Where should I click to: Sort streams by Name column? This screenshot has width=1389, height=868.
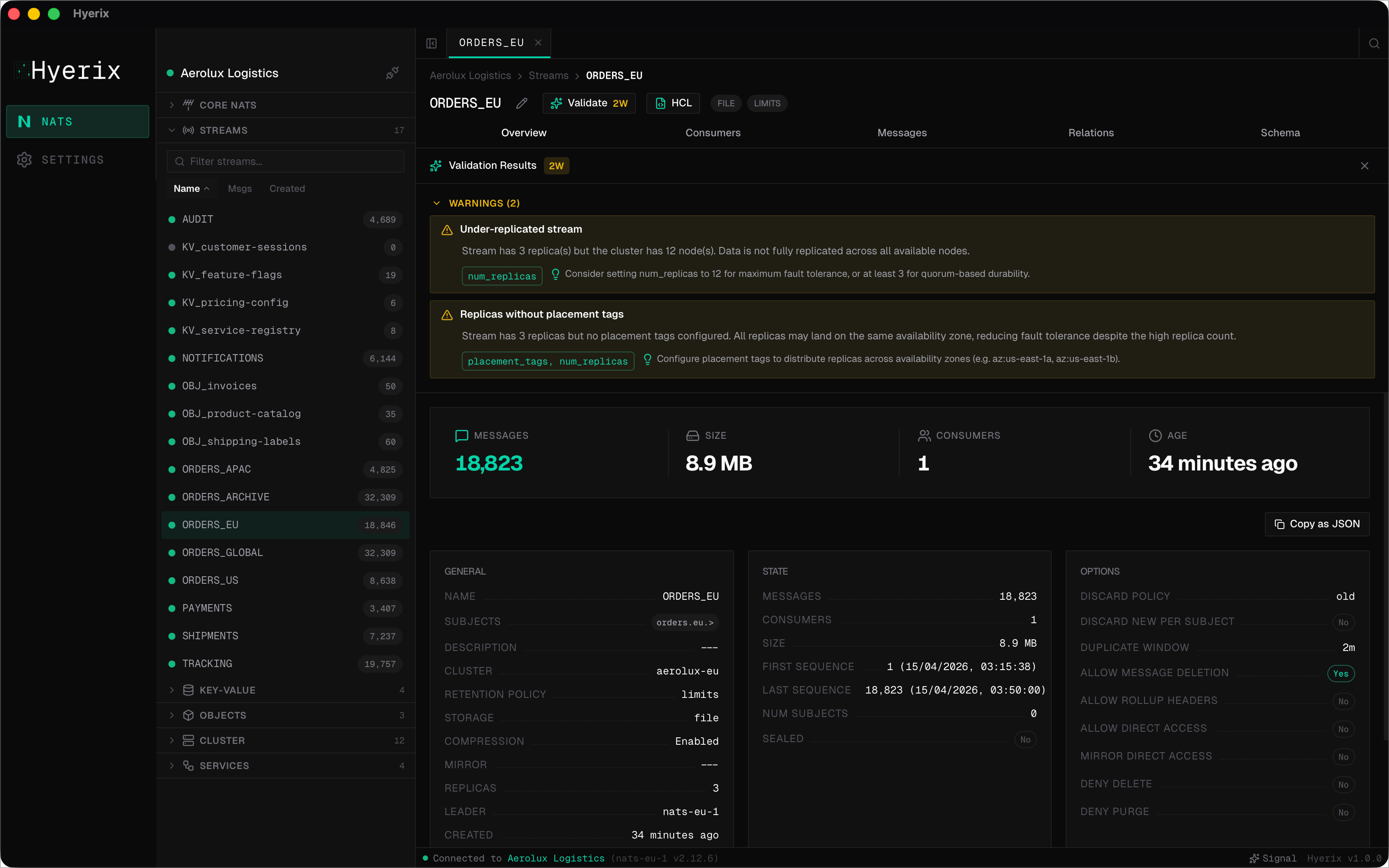(191, 188)
